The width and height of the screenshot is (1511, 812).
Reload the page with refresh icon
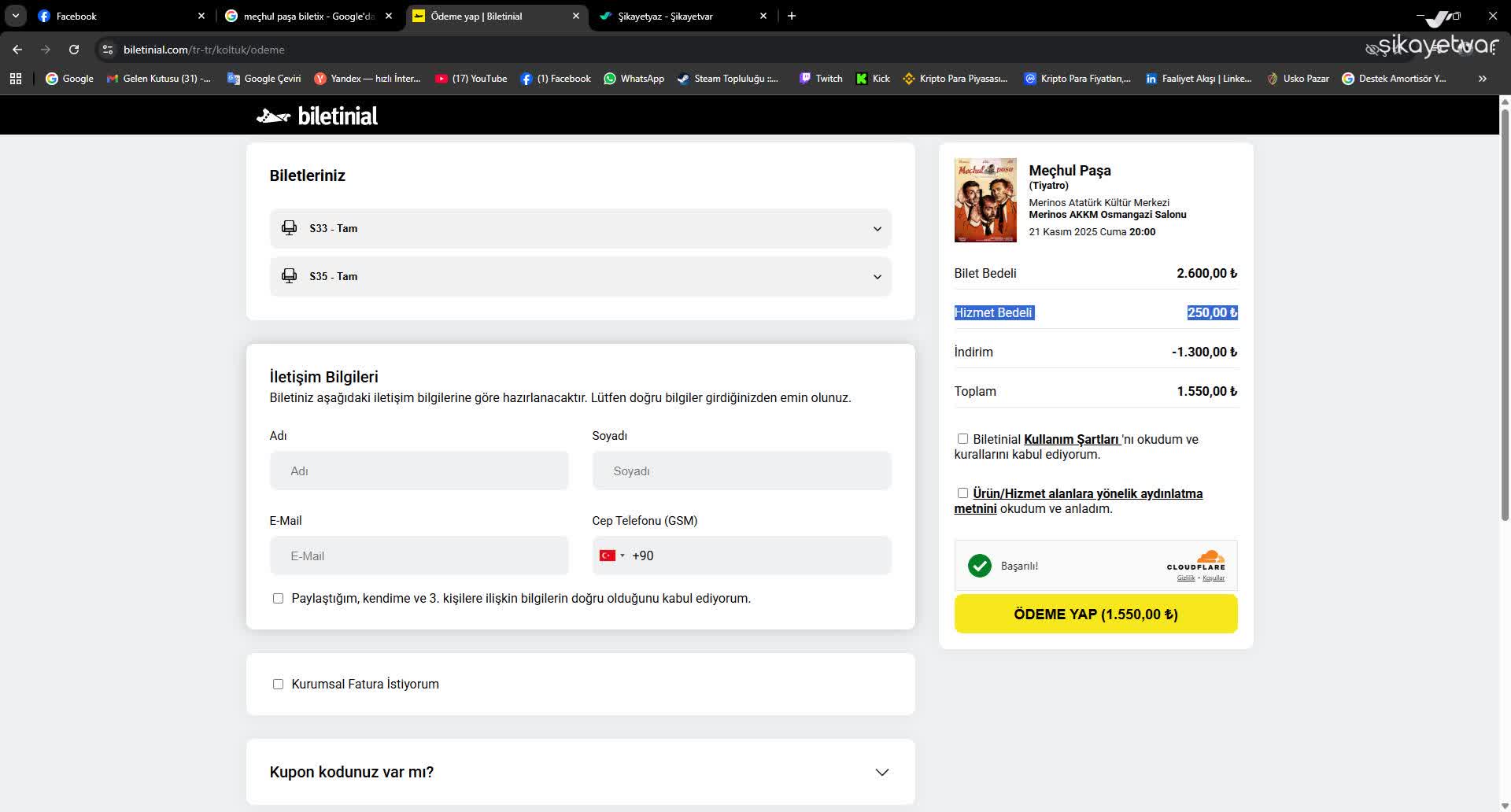(x=74, y=50)
